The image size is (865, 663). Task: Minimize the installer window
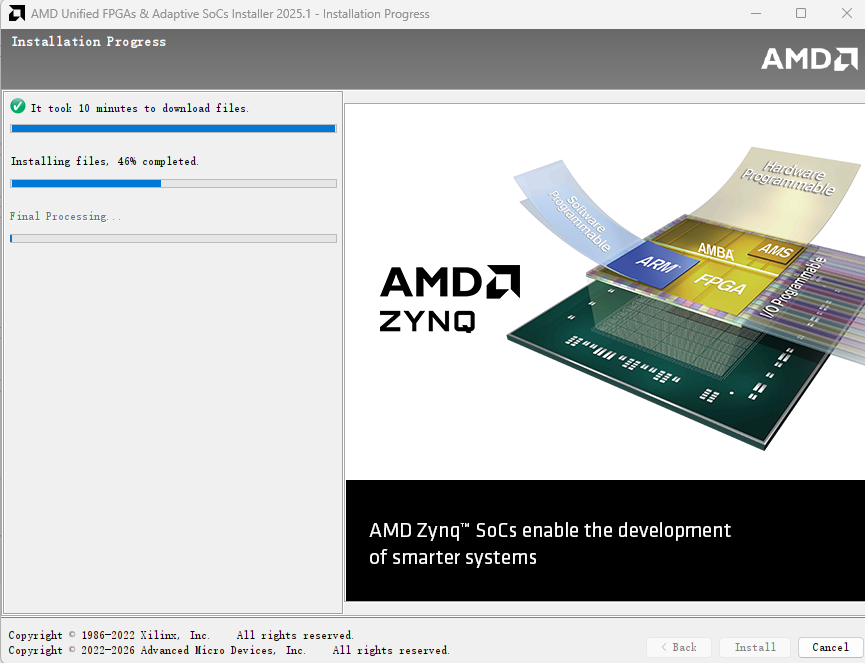coord(755,14)
